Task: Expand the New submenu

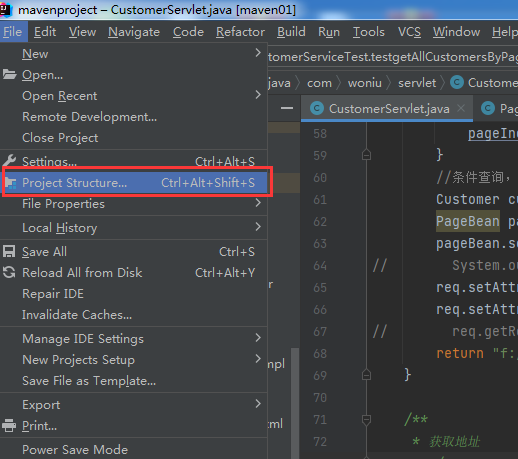Action: point(134,54)
